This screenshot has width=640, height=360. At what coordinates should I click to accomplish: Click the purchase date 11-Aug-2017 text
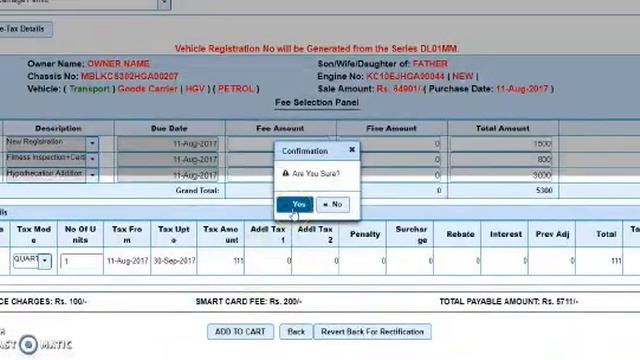[522, 89]
